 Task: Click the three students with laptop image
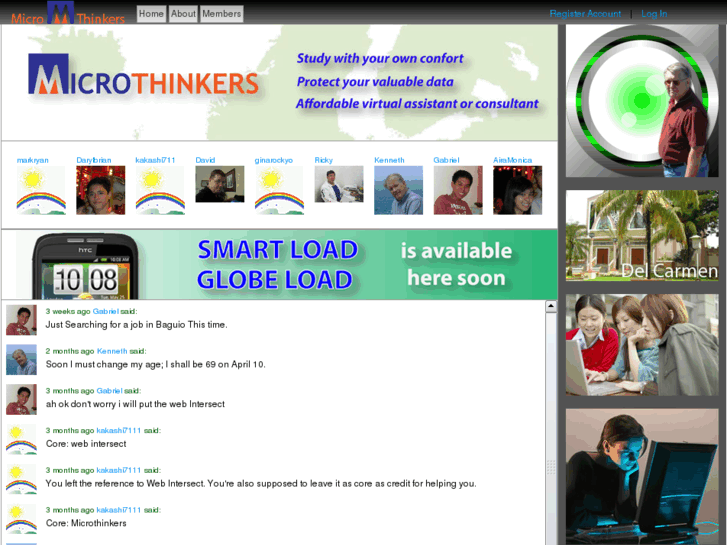642,345
